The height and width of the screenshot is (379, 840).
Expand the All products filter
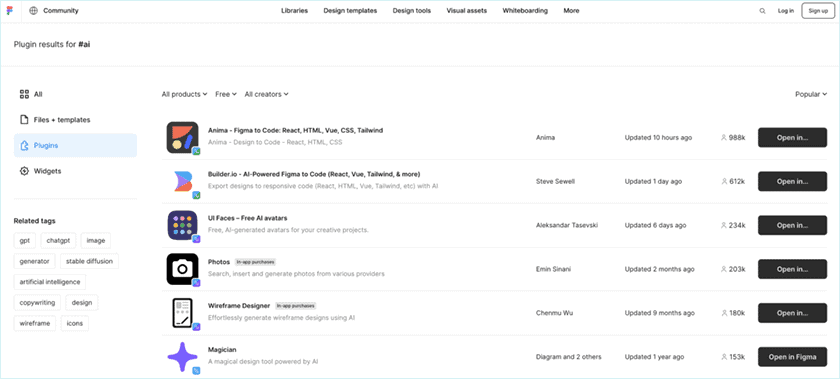tap(184, 94)
